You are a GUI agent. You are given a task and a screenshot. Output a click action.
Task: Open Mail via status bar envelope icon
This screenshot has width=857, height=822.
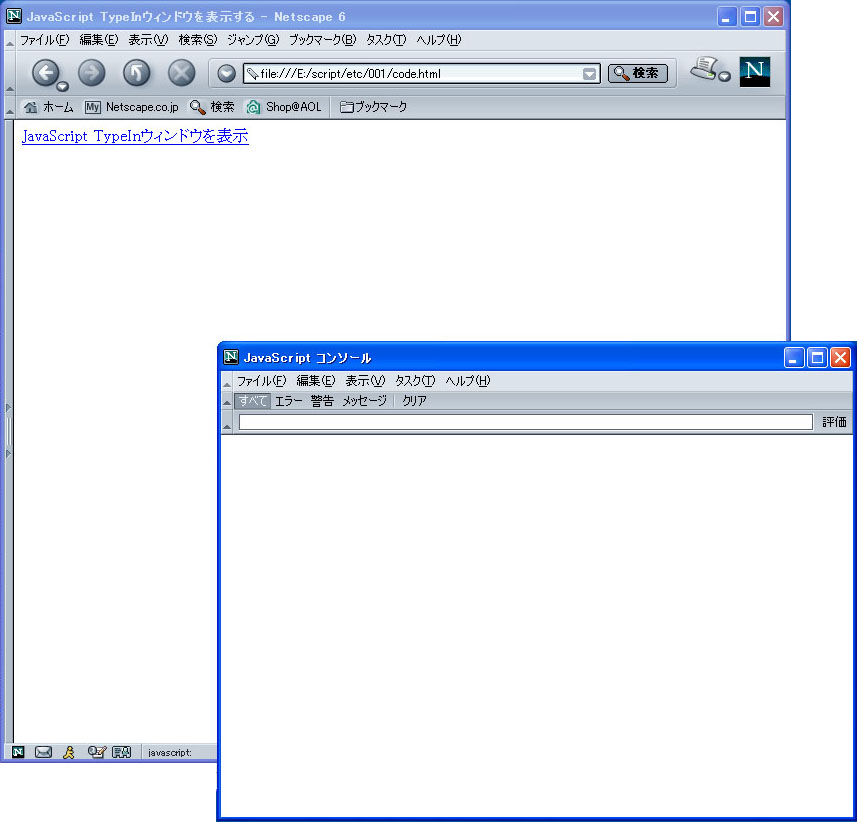[43, 752]
